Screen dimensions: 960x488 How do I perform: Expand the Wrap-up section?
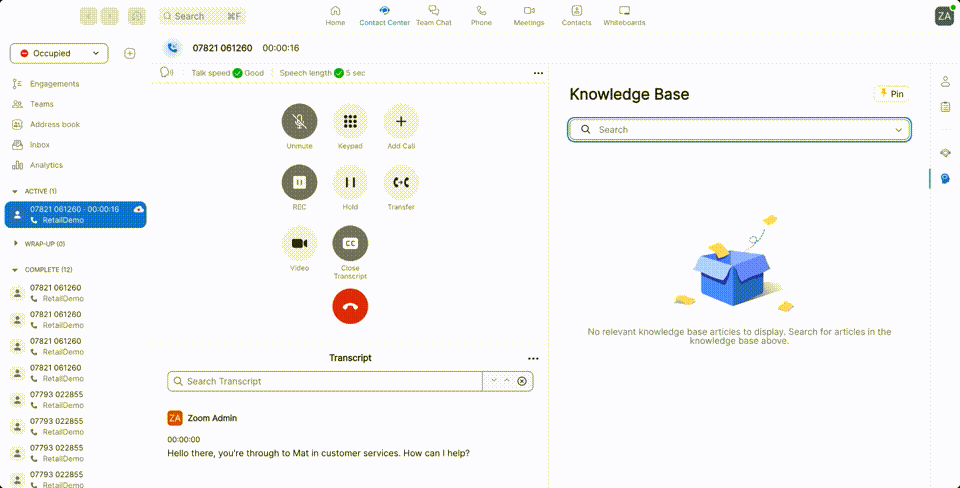point(15,243)
